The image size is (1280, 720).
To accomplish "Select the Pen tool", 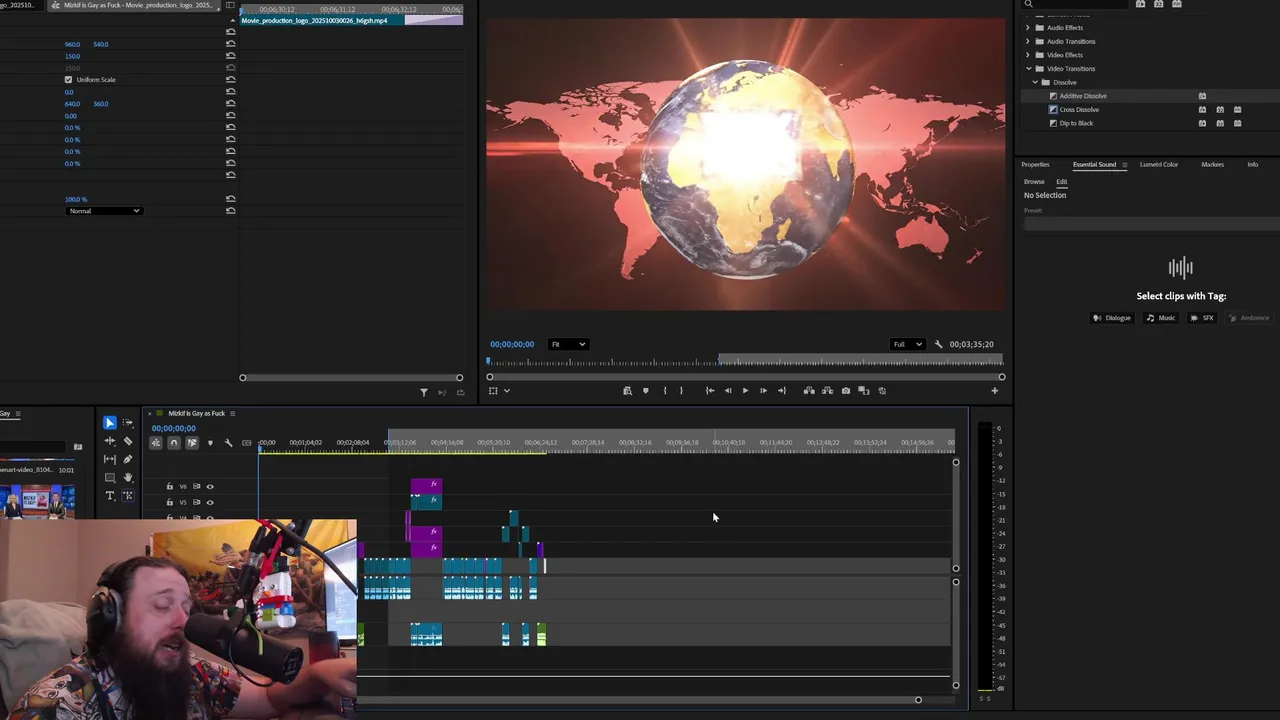I will tap(128, 459).
